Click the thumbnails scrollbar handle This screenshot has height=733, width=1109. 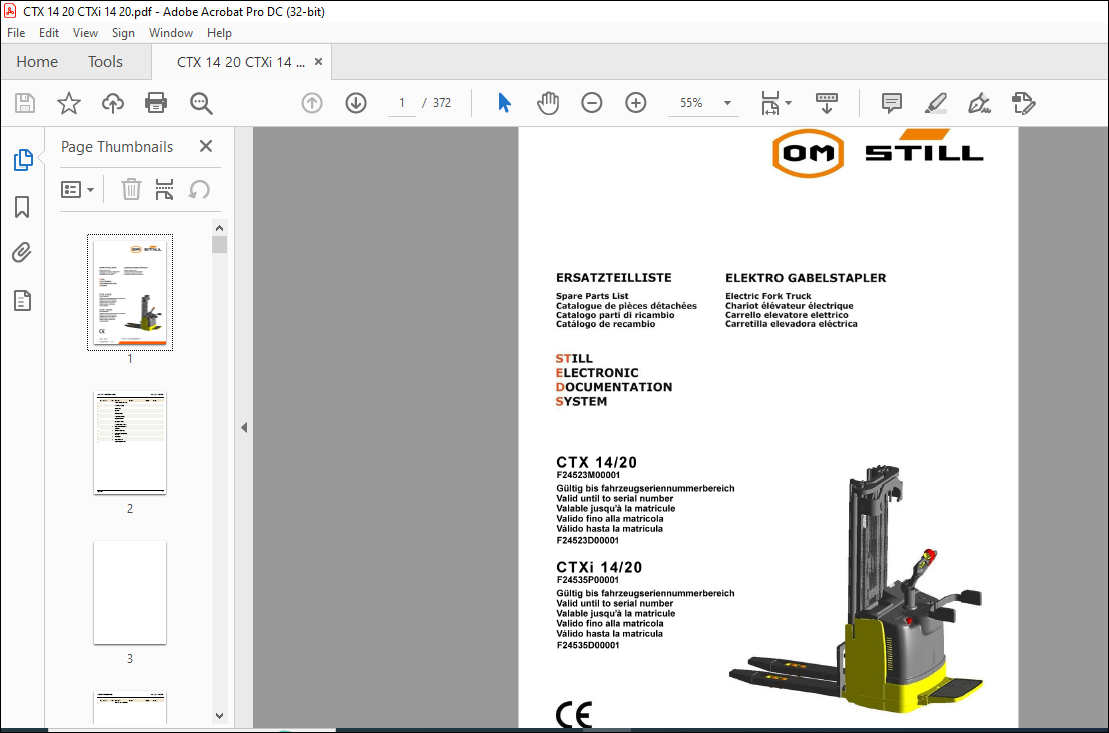(219, 245)
